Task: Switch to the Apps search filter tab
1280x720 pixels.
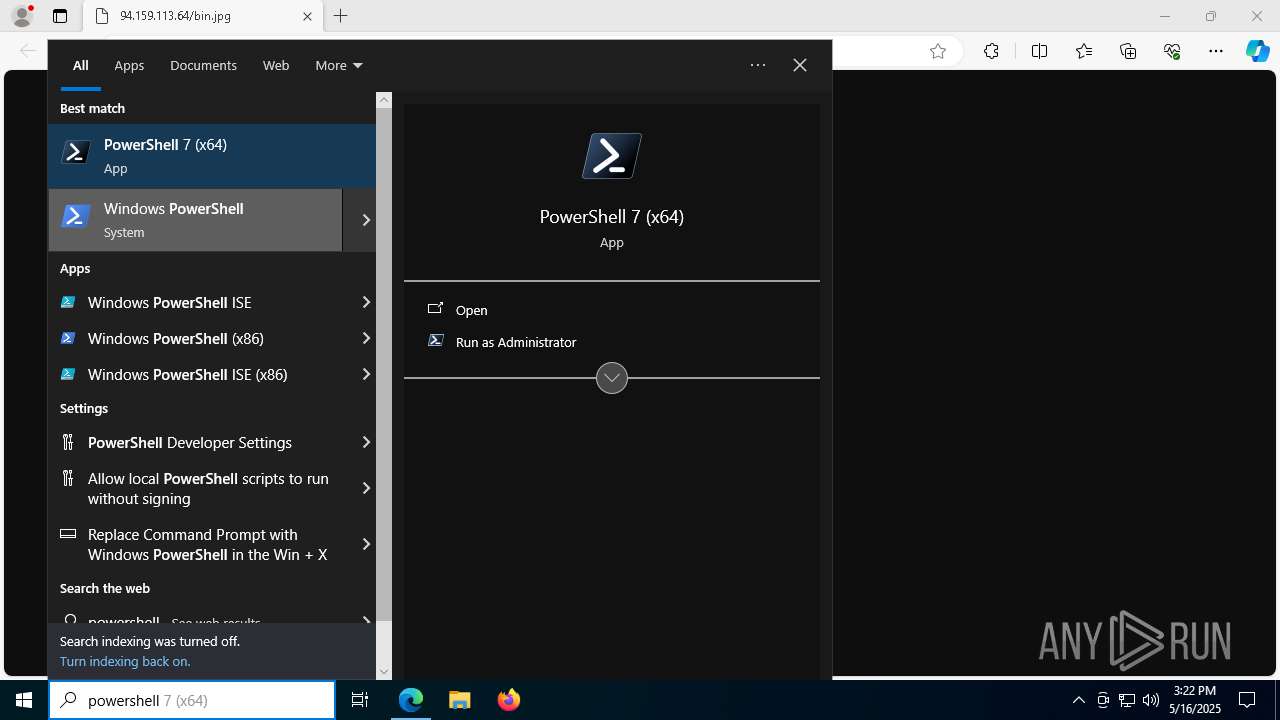Action: coord(129,65)
